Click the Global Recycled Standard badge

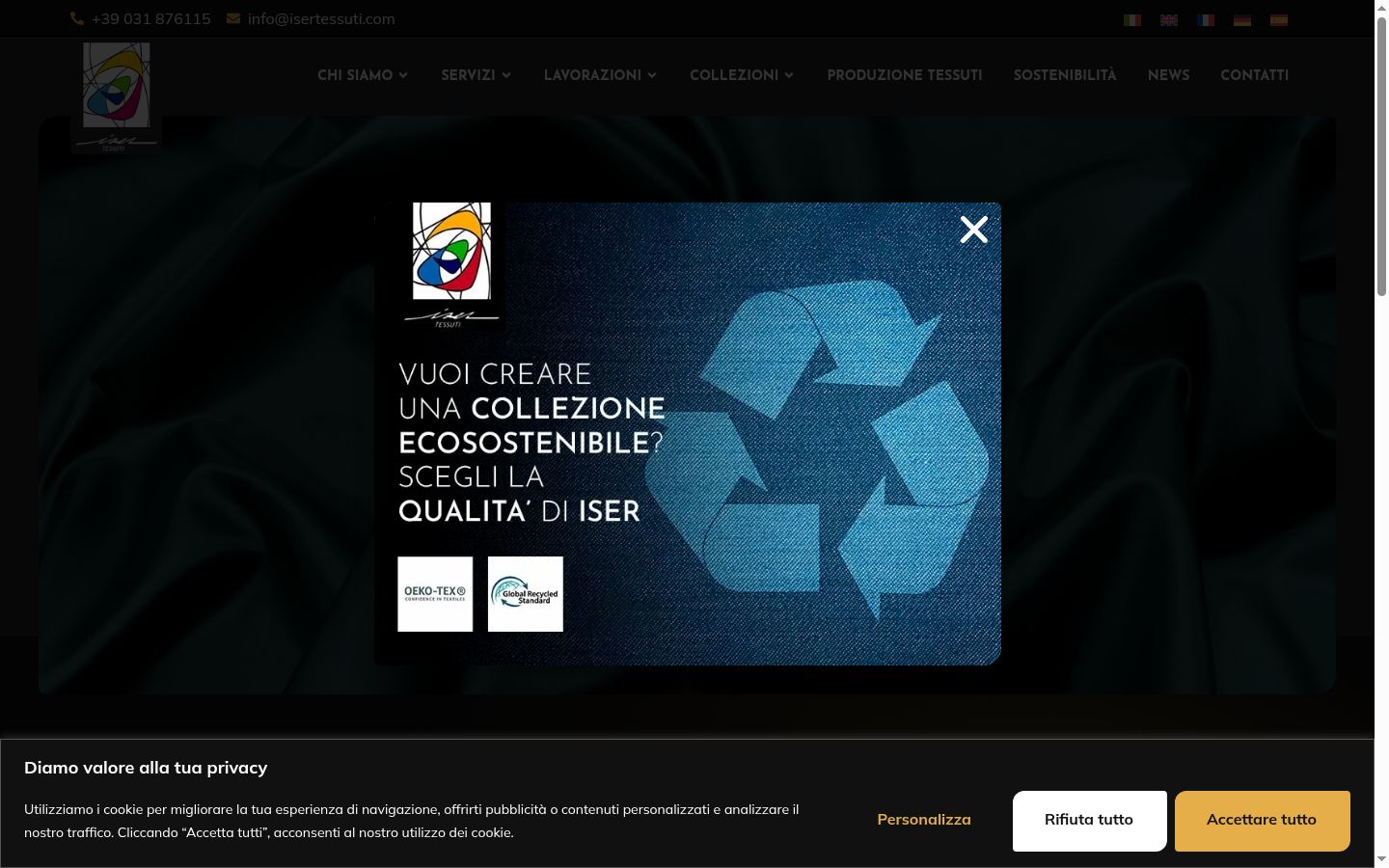click(x=526, y=594)
